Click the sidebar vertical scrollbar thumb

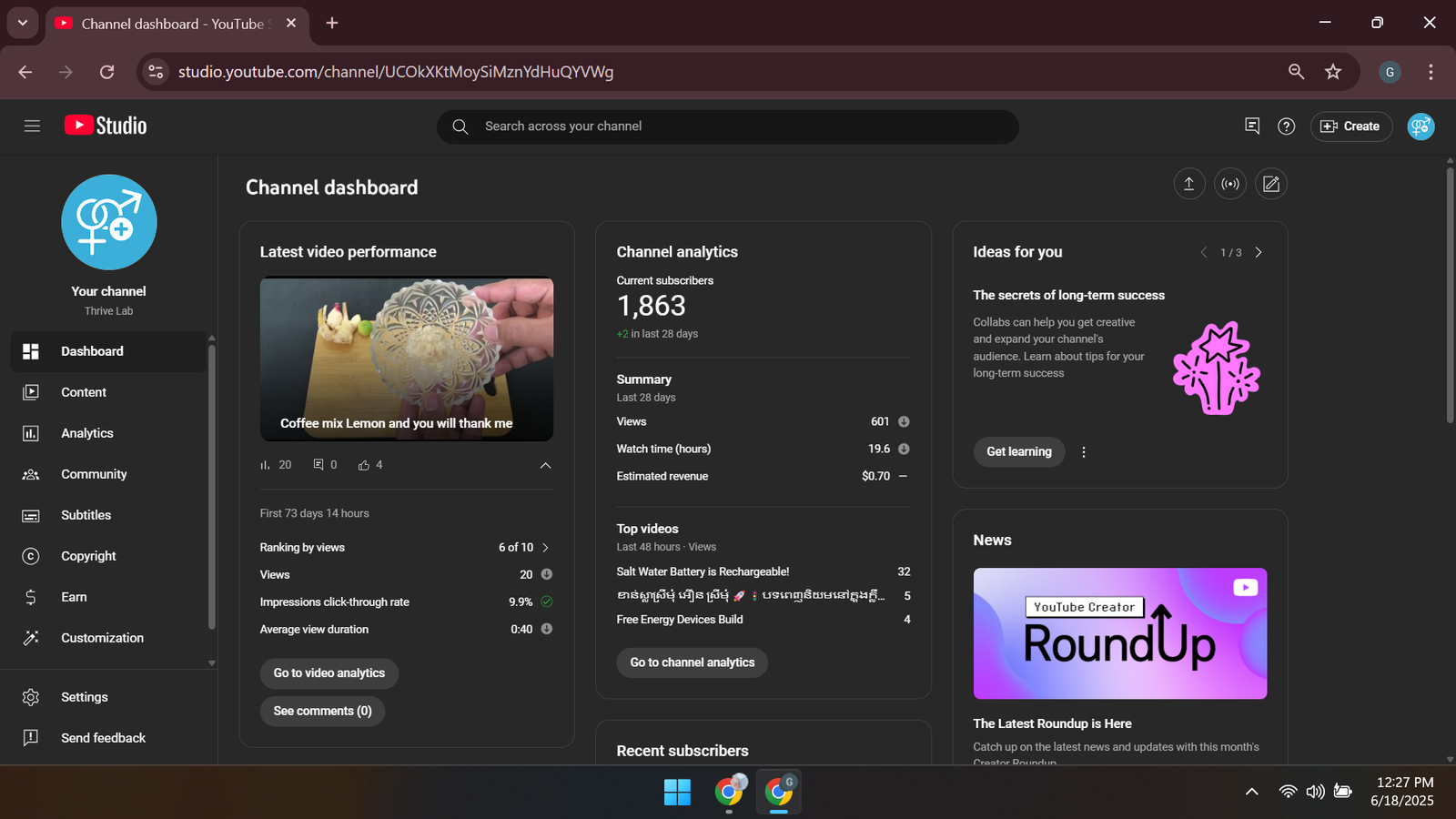coord(212,487)
